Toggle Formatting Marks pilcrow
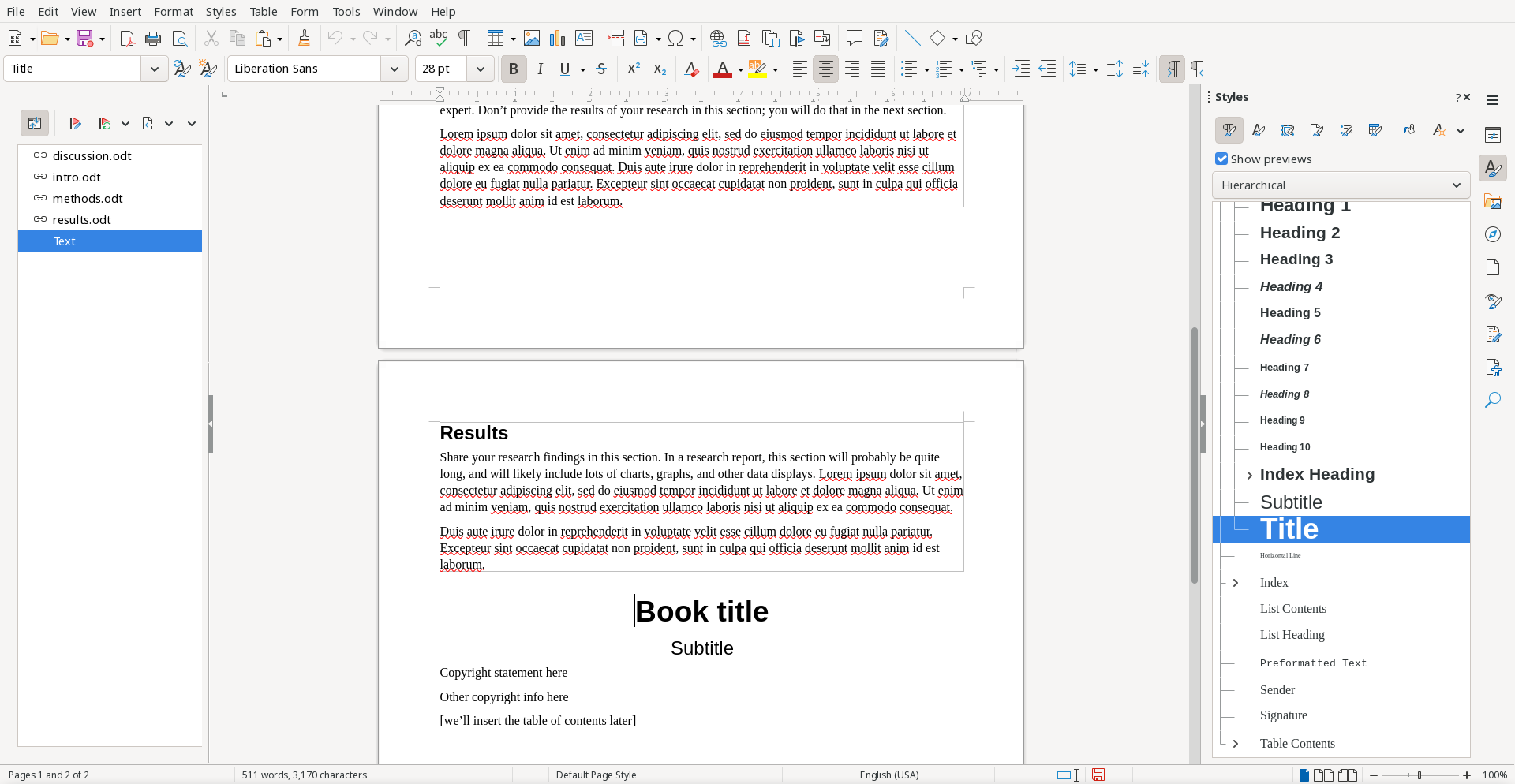 coord(465,38)
